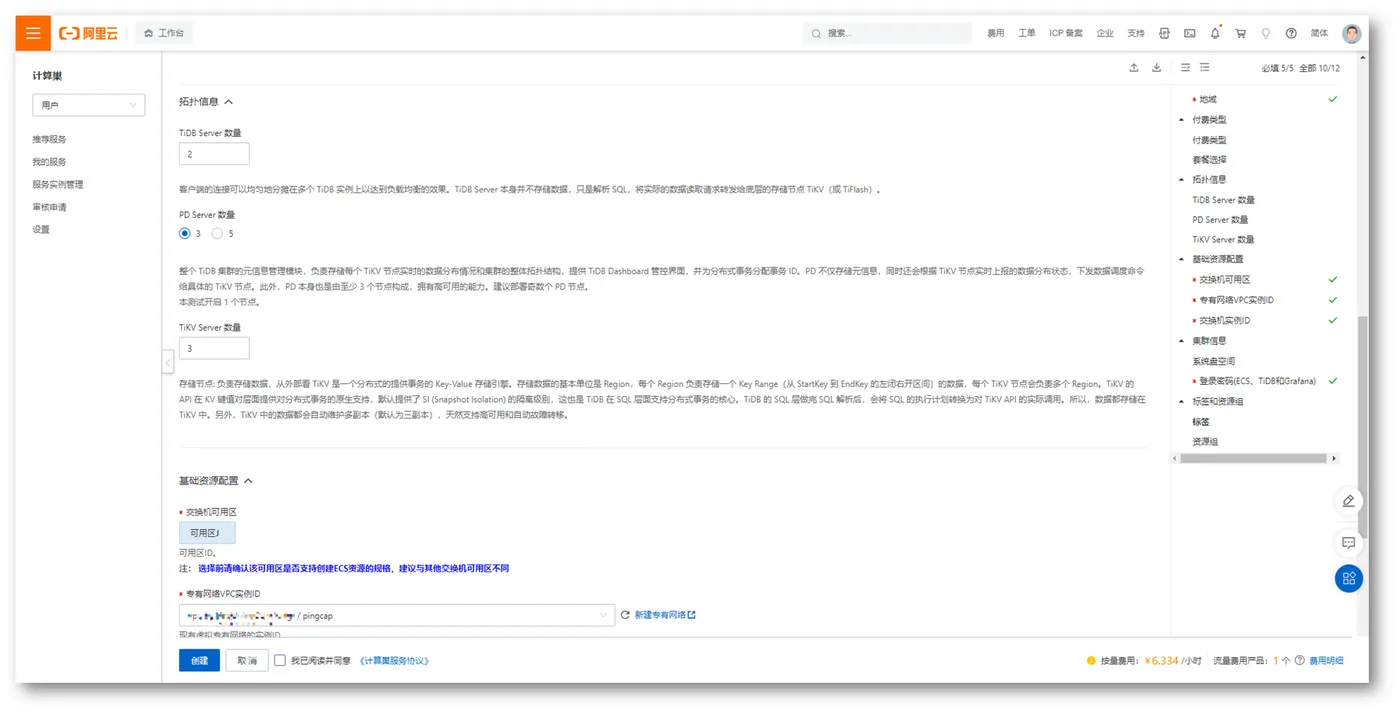Click the outline horizontal scrollbar right arrow

[1333, 458]
